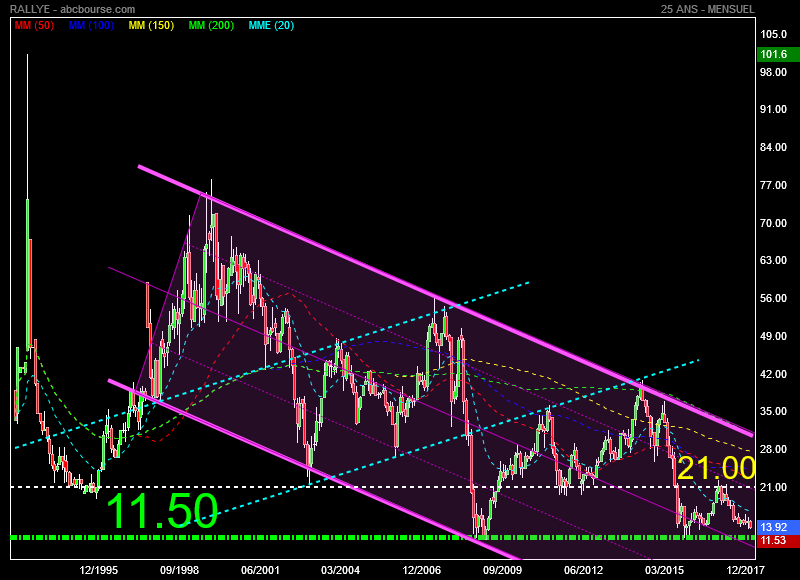Click the 21.00 price axis value

pos(773,487)
